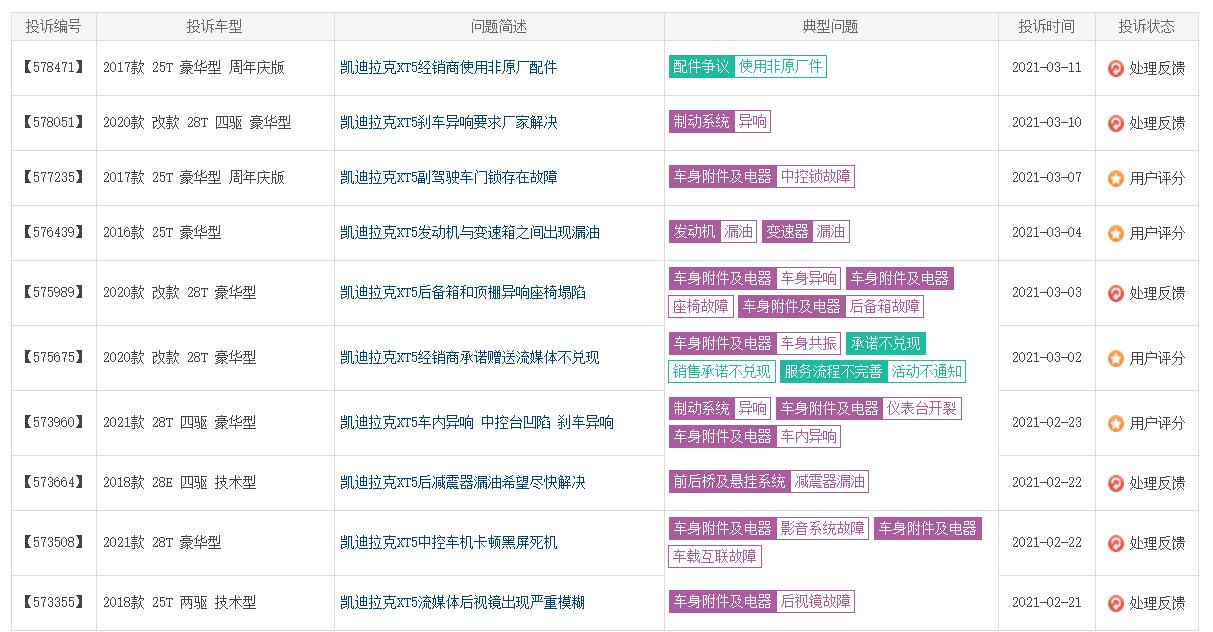This screenshot has width=1213, height=632.
Task: Click the date 2021-02-23
Action: 1047,422
